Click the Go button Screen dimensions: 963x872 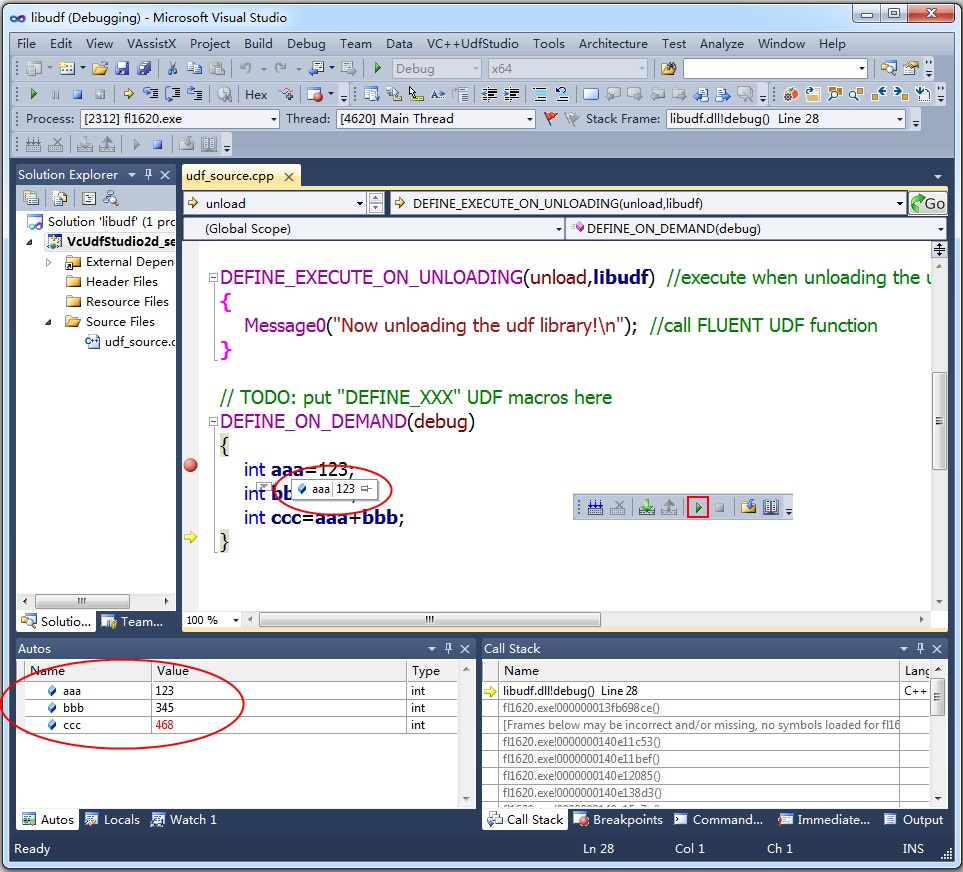[927, 203]
